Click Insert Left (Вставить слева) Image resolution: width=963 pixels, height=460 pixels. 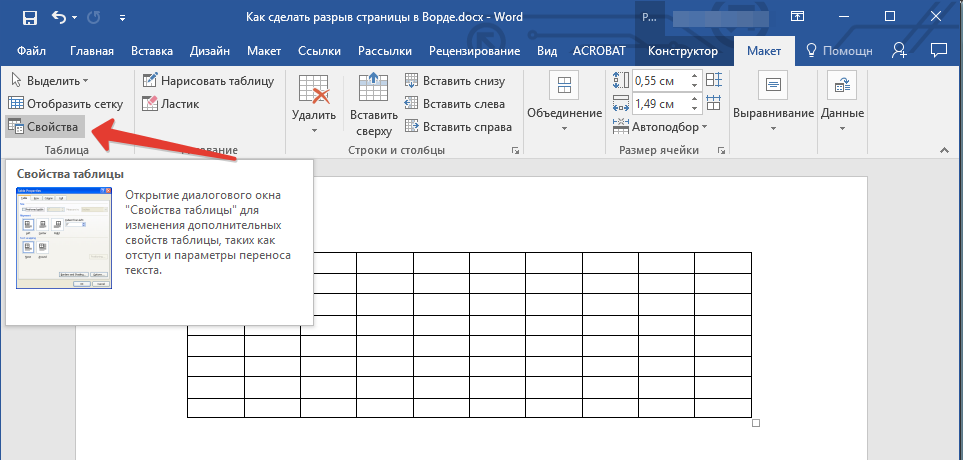[455, 104]
